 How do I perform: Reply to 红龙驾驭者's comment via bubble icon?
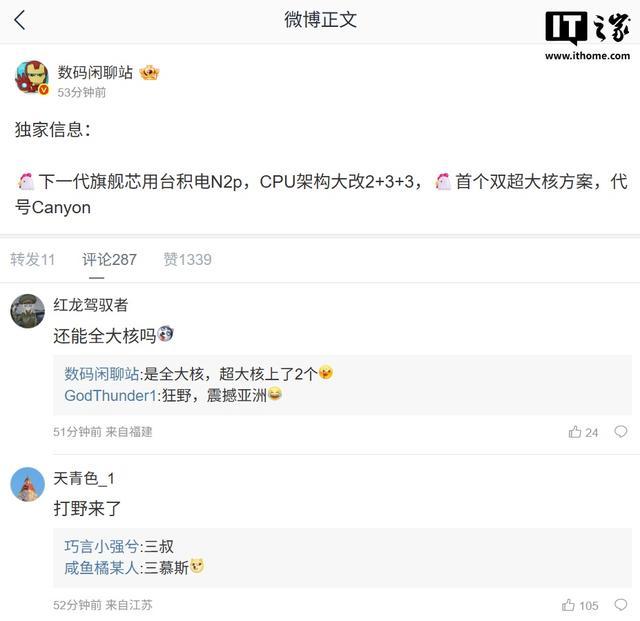pyautogui.click(x=621, y=432)
